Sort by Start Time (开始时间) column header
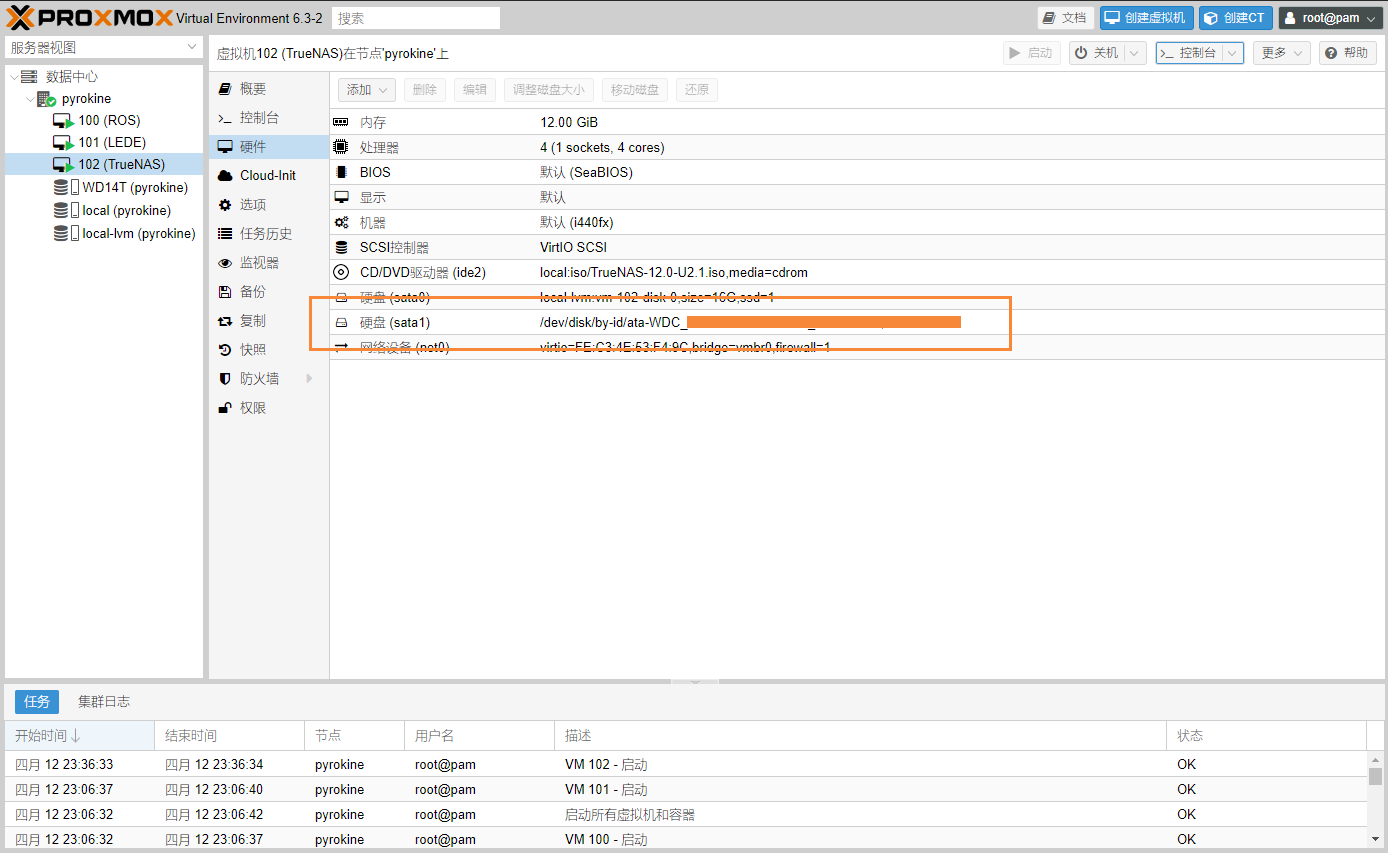The height and width of the screenshot is (853, 1388). pyautogui.click(x=79, y=736)
